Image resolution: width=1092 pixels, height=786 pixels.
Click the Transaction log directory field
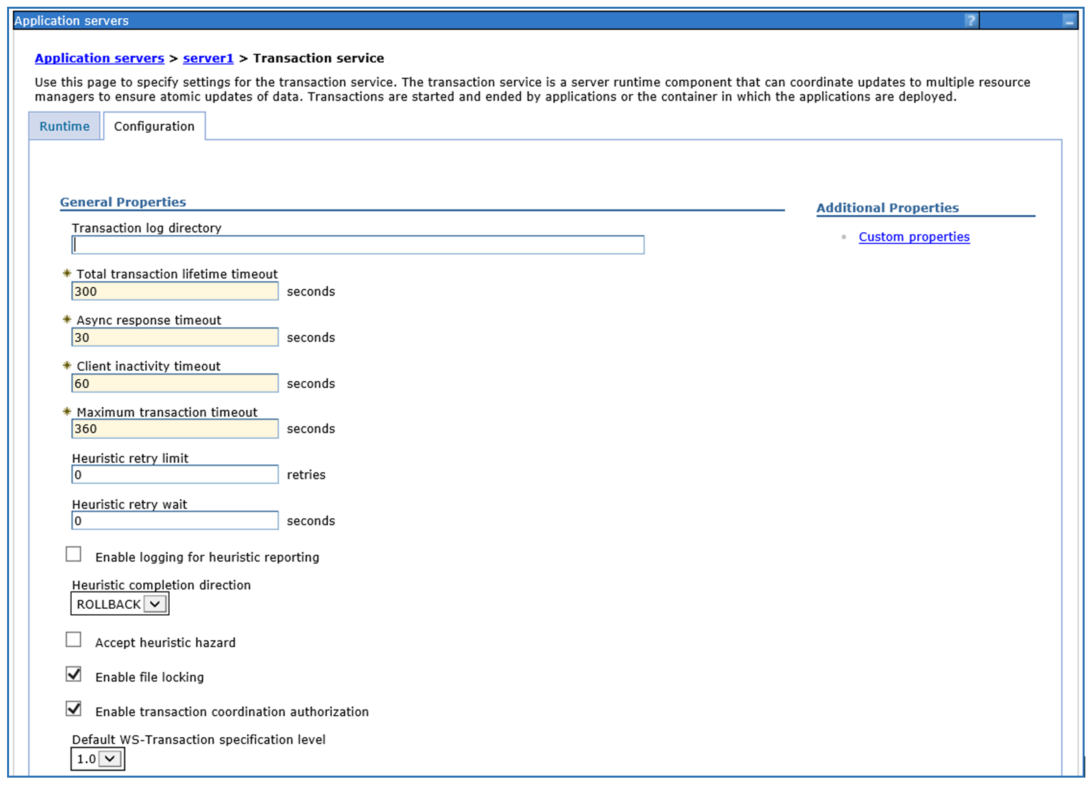point(358,245)
